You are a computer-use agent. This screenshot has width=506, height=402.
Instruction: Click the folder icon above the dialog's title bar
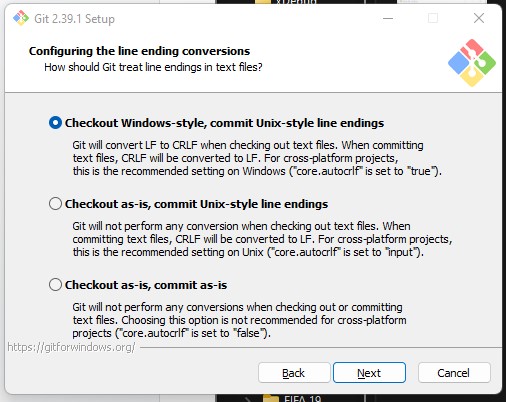(x=263, y=2)
